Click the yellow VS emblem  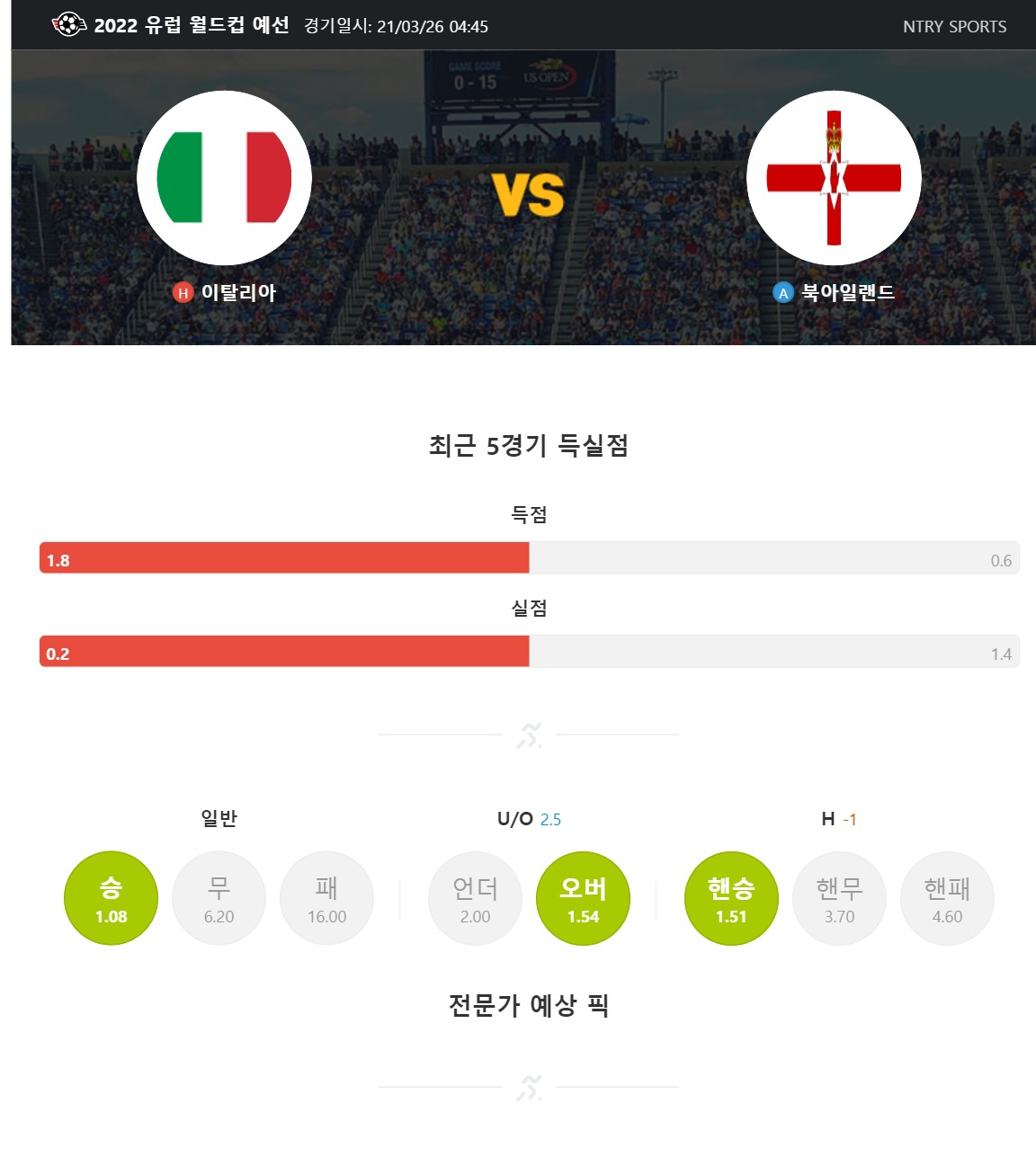point(529,194)
